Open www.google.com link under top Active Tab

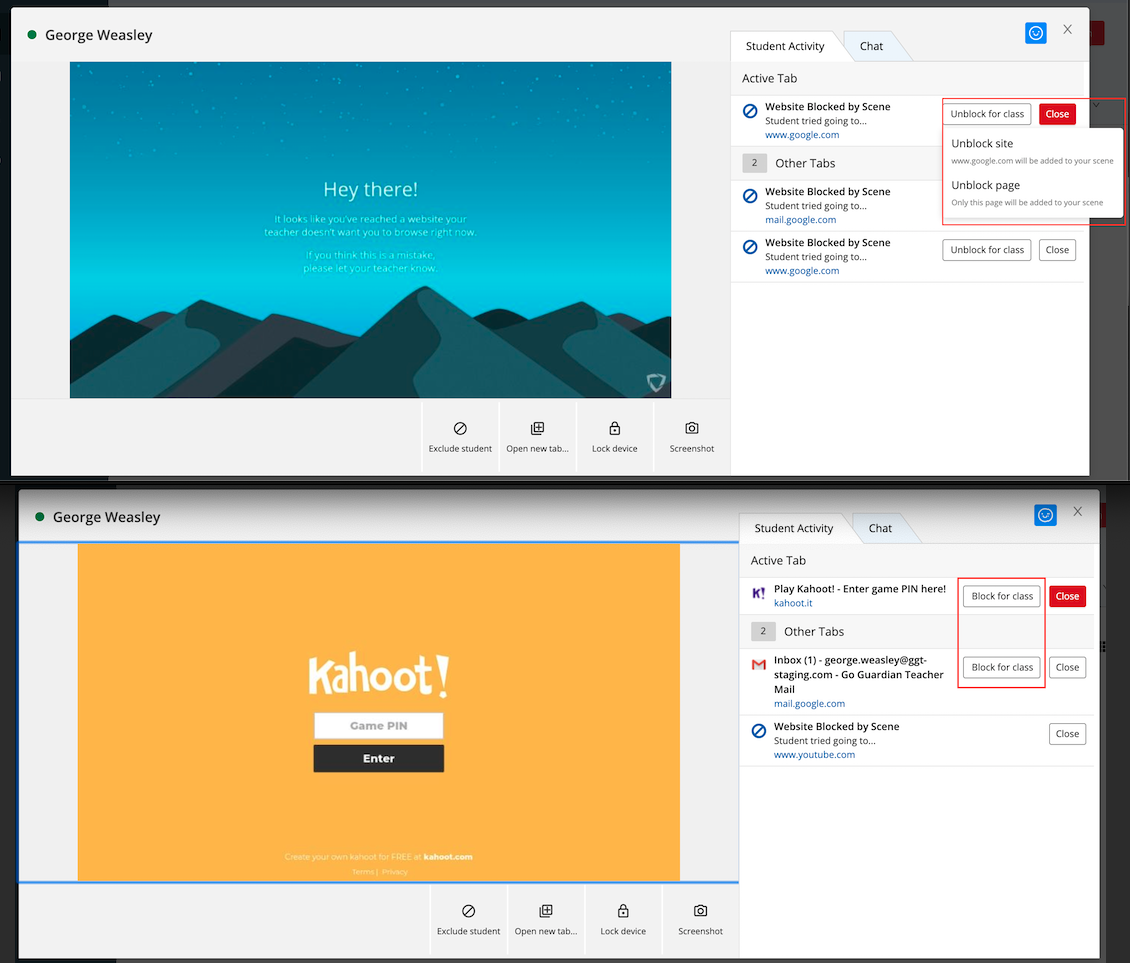click(x=802, y=135)
